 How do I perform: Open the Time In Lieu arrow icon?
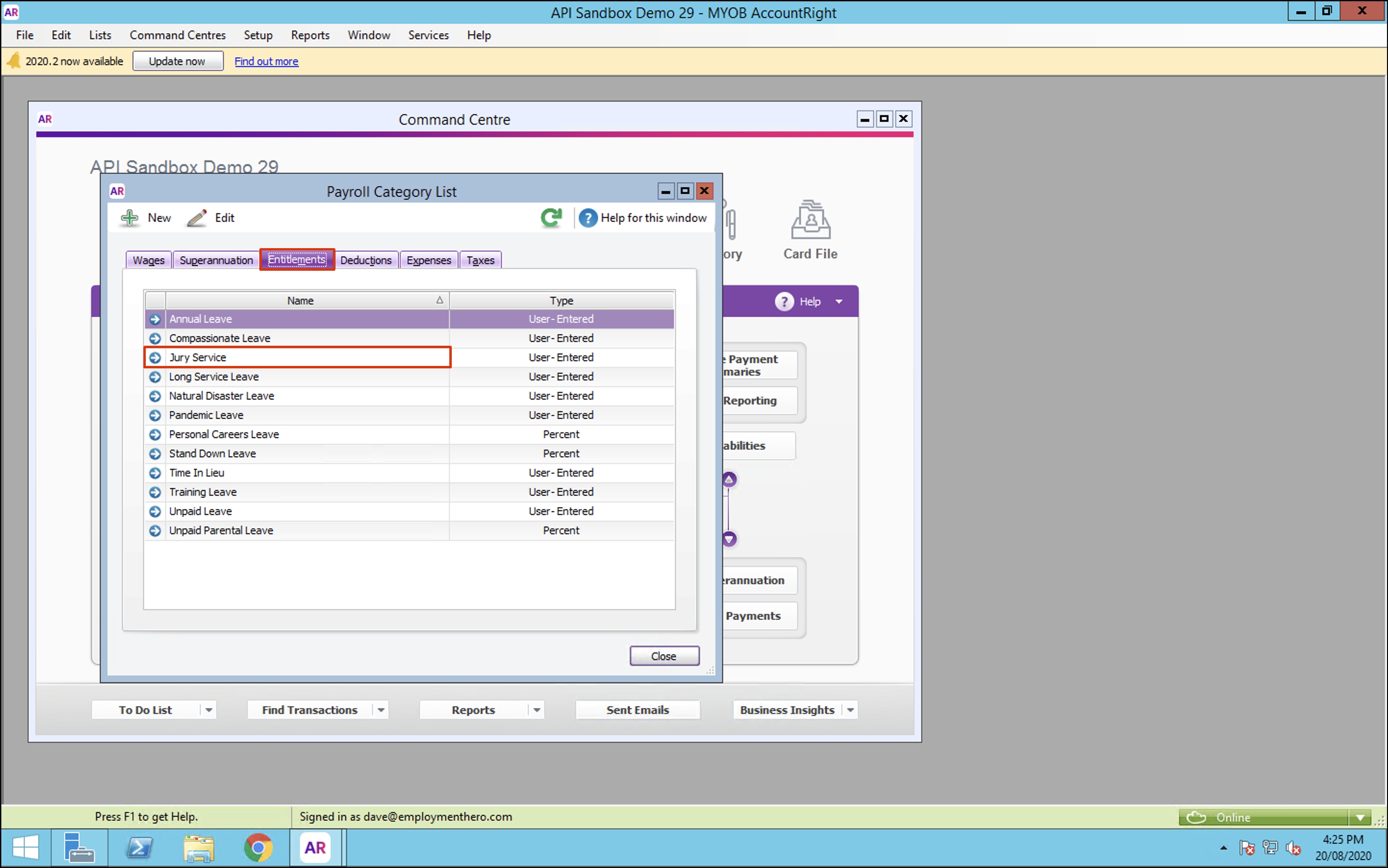pyautogui.click(x=155, y=473)
